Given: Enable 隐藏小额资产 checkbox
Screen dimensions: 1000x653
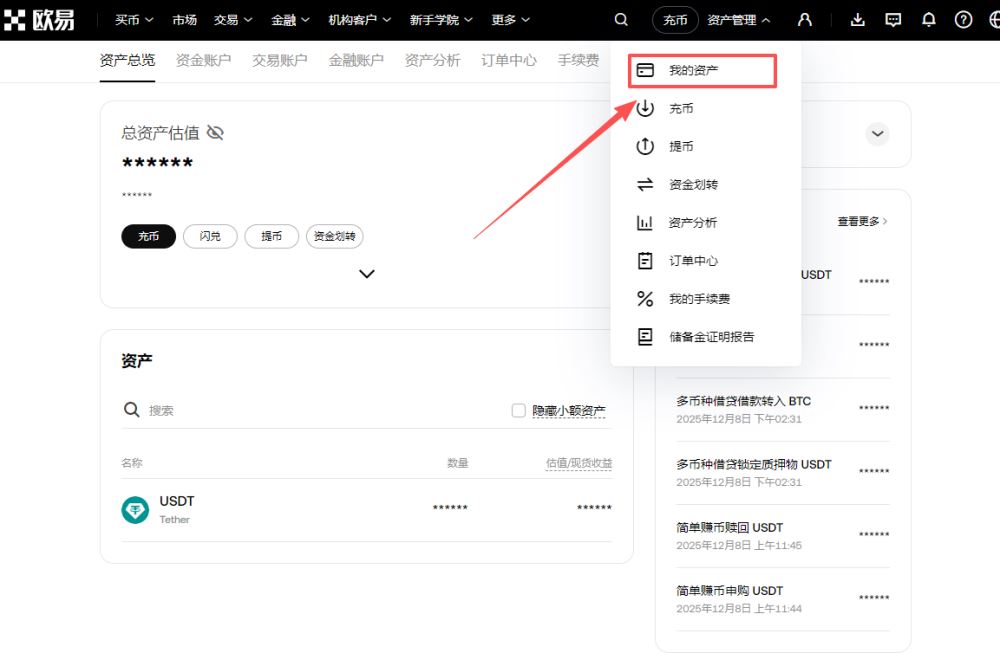Looking at the screenshot, I should pyautogui.click(x=519, y=410).
